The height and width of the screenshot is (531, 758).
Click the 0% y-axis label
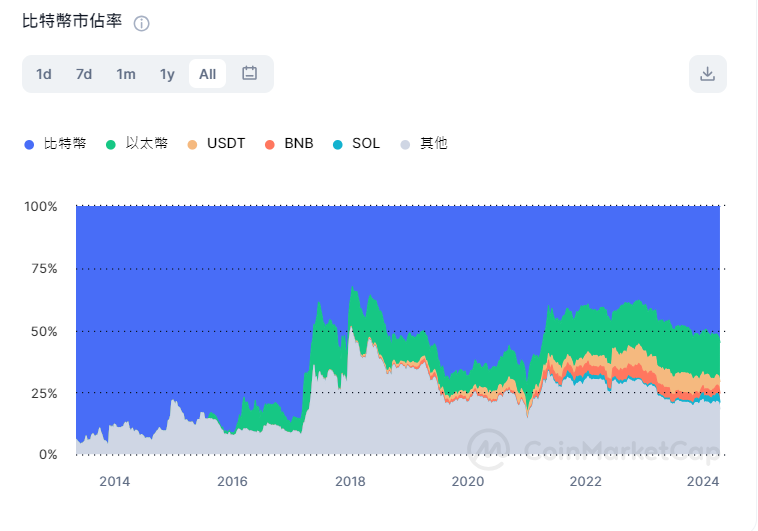pyautogui.click(x=48, y=455)
